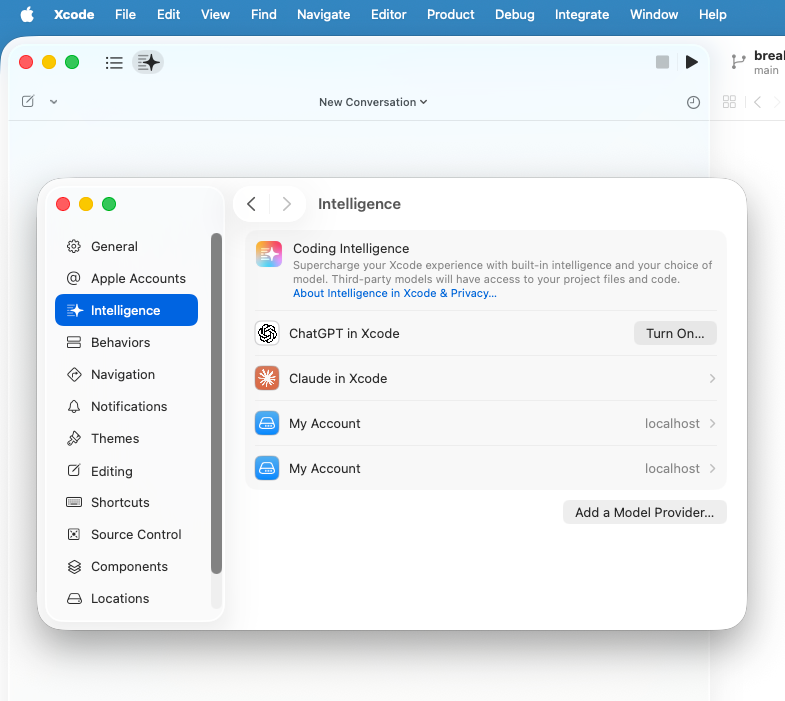Click the green zoom button of Settings

109,204
